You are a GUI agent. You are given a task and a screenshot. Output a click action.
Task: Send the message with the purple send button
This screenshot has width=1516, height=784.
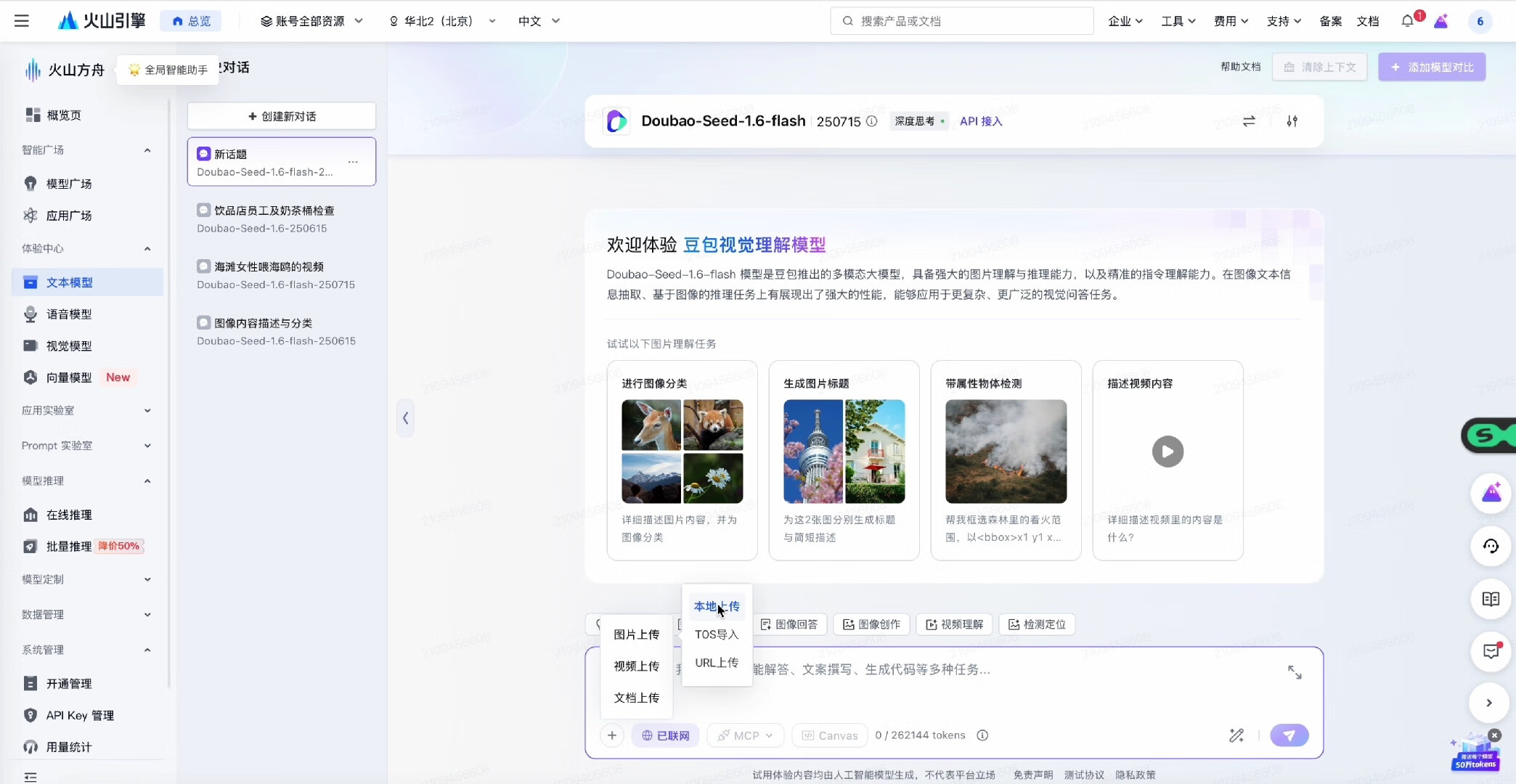1289,735
